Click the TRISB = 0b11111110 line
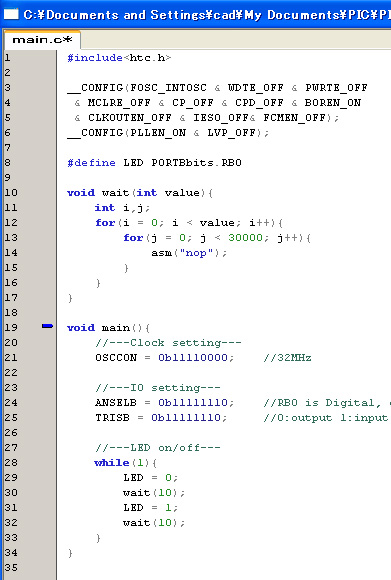Image resolution: width=391 pixels, height=580 pixels. (x=161, y=418)
